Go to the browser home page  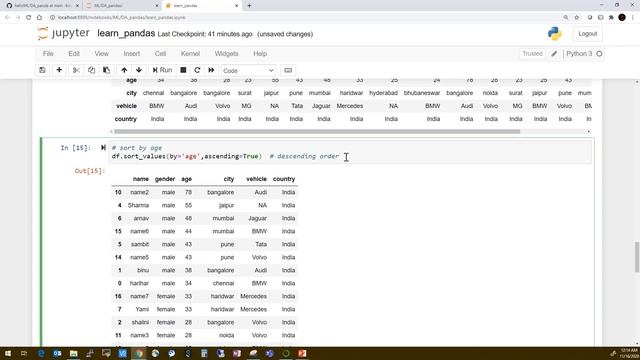pyautogui.click(x=39, y=18)
